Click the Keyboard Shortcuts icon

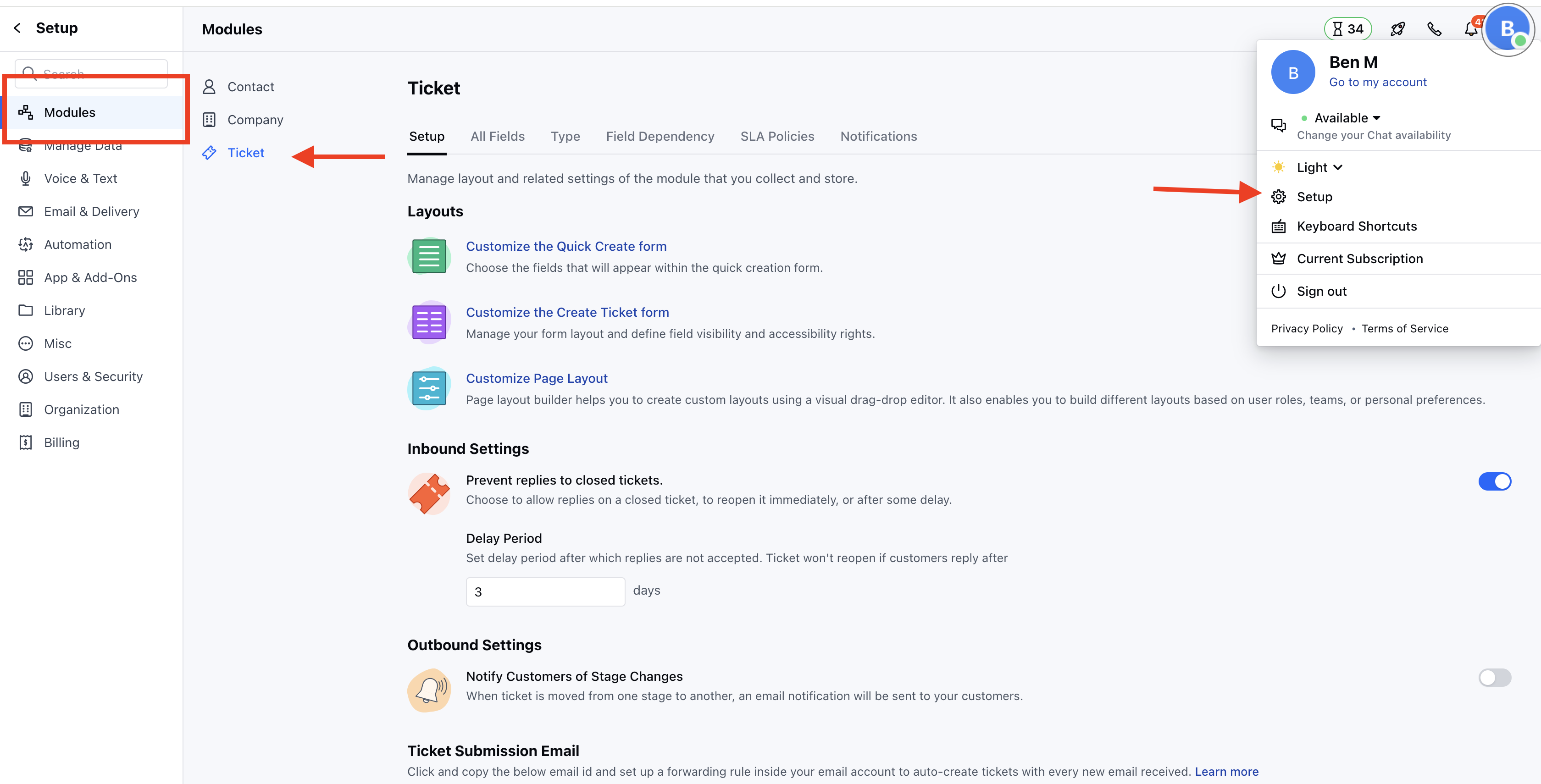(x=1278, y=226)
